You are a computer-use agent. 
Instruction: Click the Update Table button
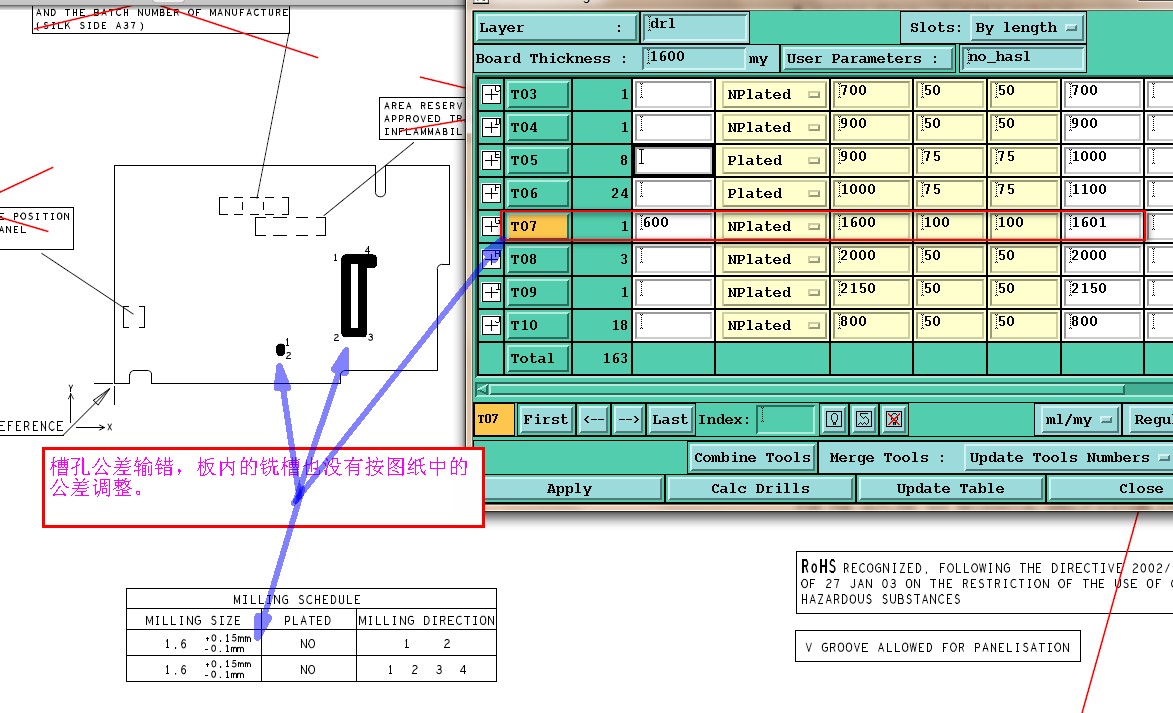click(950, 489)
